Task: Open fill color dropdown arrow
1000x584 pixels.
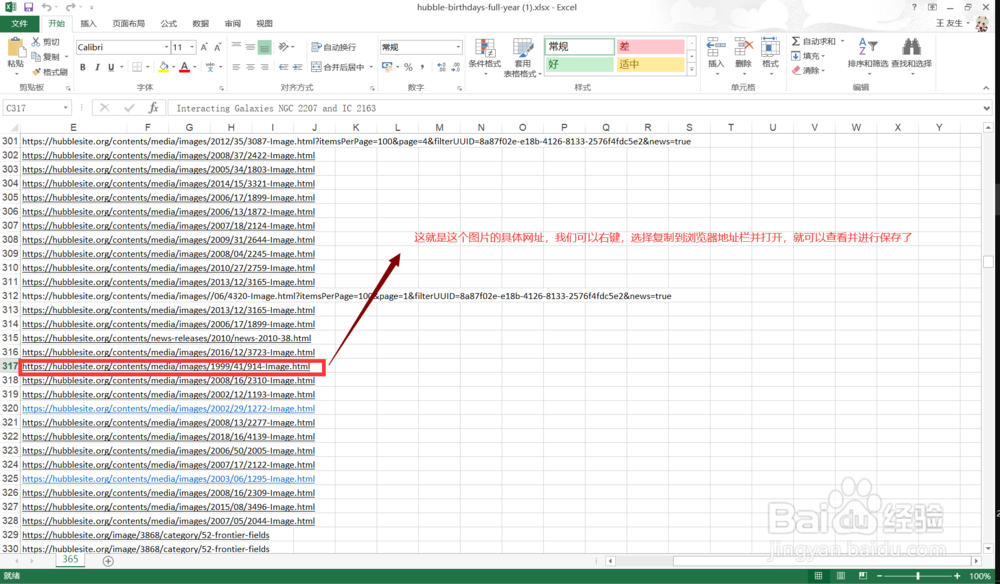Action: [173, 67]
